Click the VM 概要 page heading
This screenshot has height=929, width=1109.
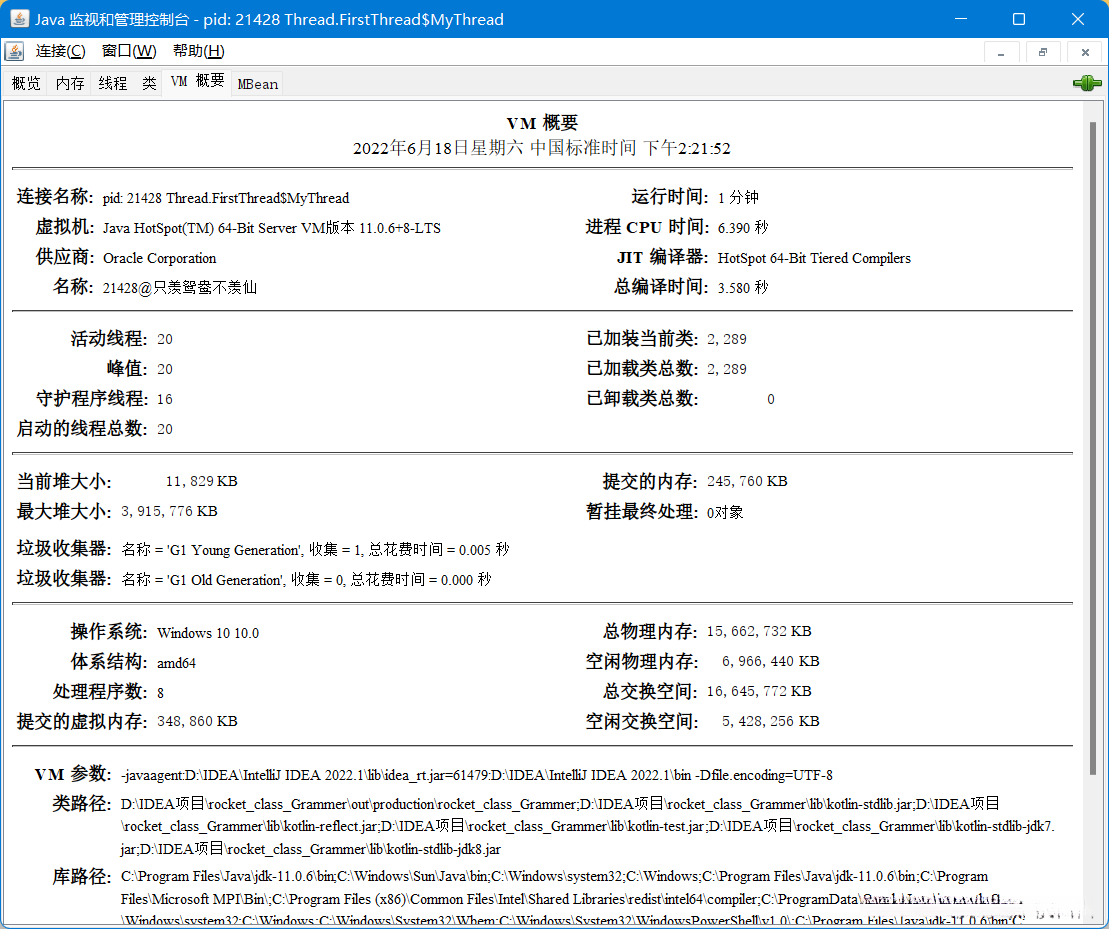pos(542,123)
